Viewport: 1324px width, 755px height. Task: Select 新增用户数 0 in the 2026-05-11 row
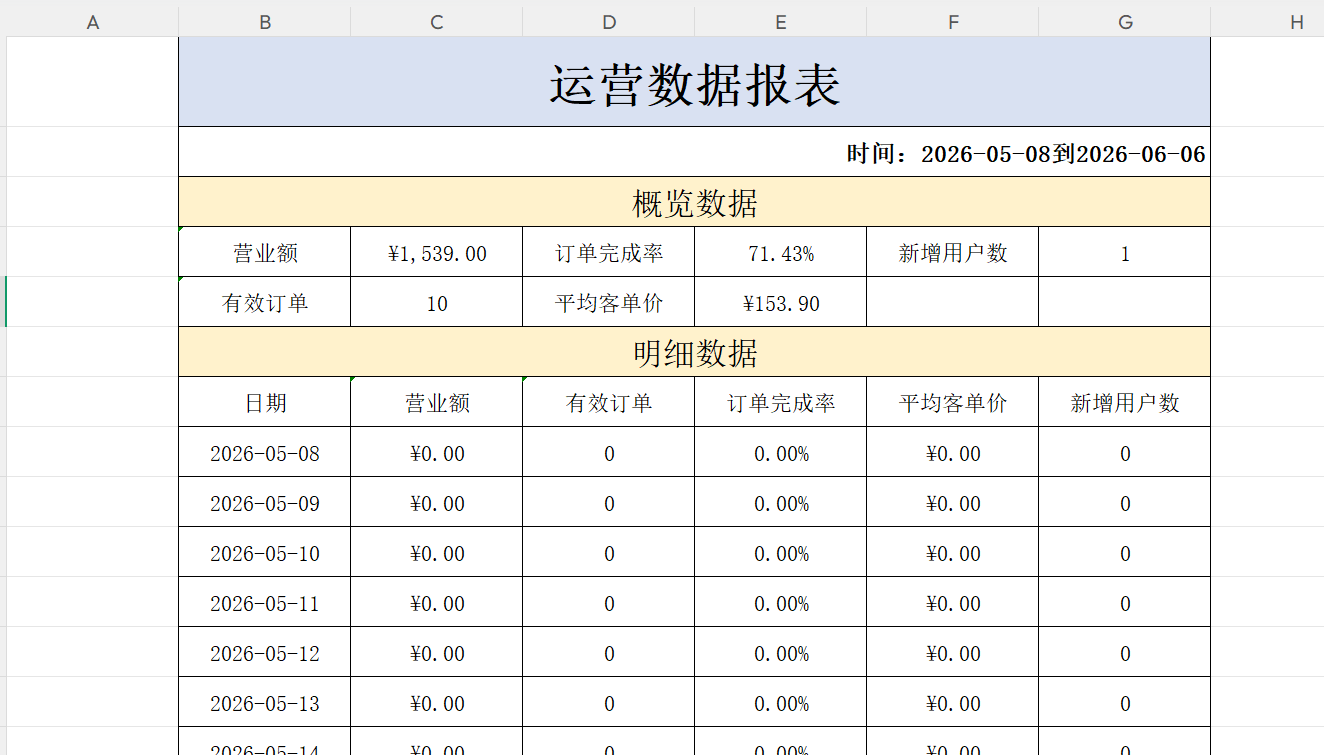pos(1125,602)
